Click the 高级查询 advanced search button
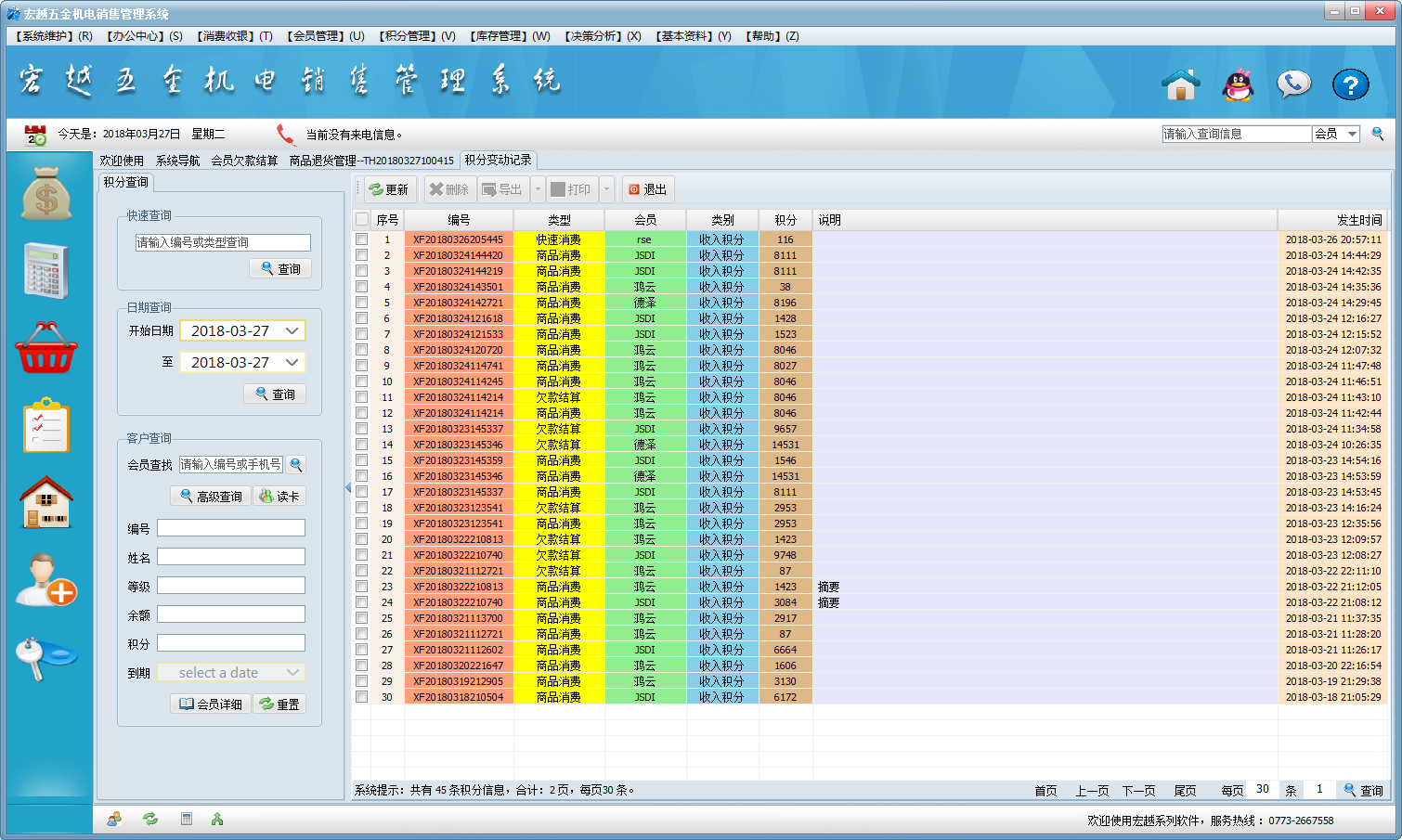 tap(211, 497)
